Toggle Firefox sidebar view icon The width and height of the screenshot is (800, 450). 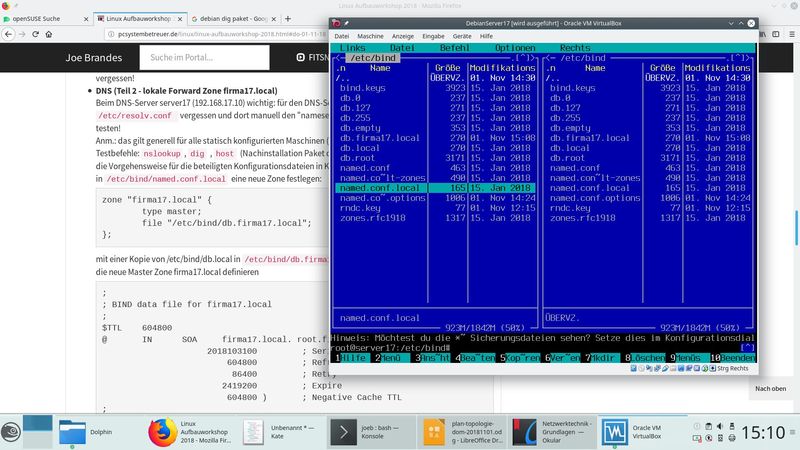(776, 34)
